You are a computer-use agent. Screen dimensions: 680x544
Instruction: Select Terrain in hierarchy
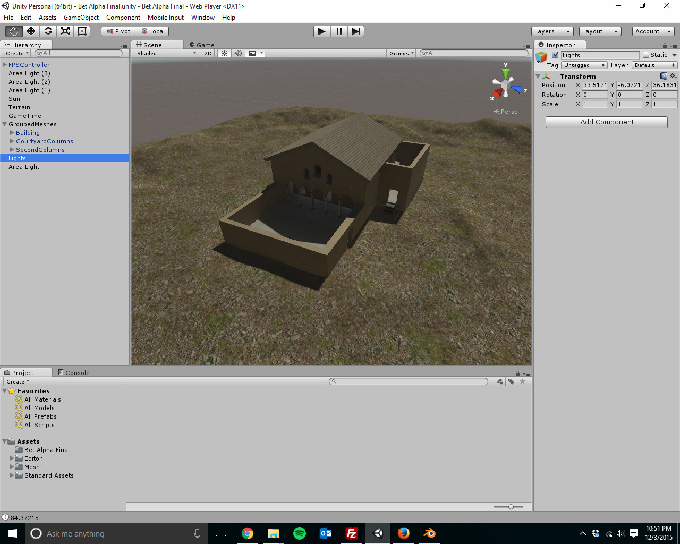[x=19, y=107]
